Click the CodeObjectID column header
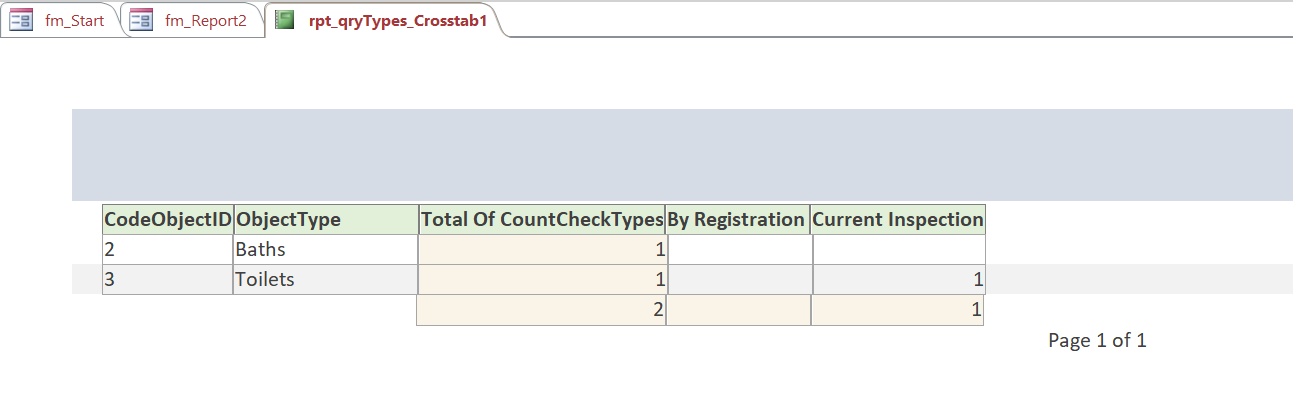The width and height of the screenshot is (1293, 404). pos(168,219)
